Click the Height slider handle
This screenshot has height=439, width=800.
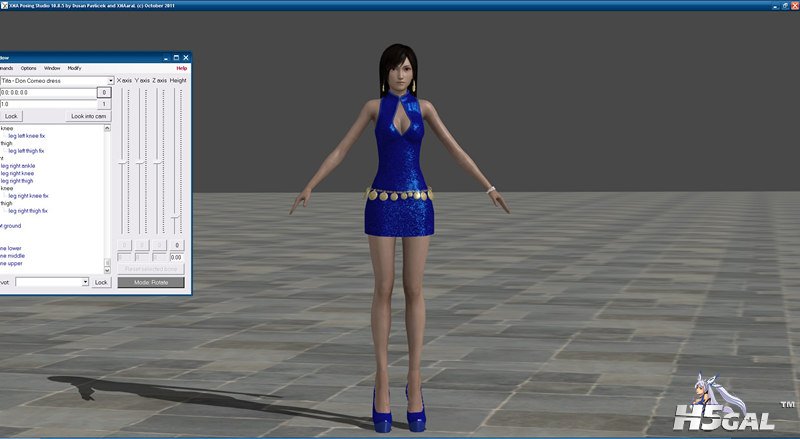[175, 217]
